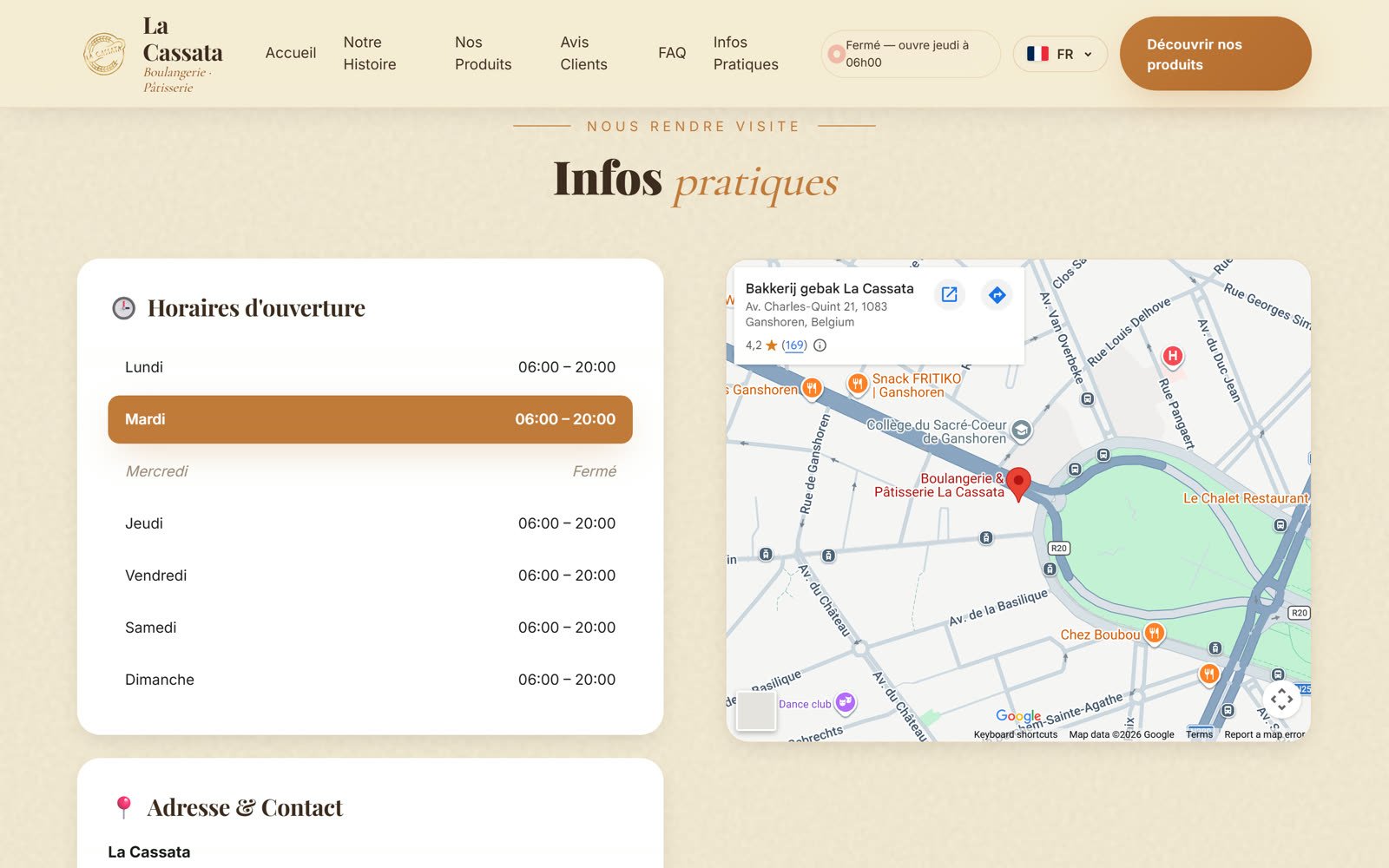The height and width of the screenshot is (868, 1389).
Task: Click the Samedi hours row
Action: [370, 628]
